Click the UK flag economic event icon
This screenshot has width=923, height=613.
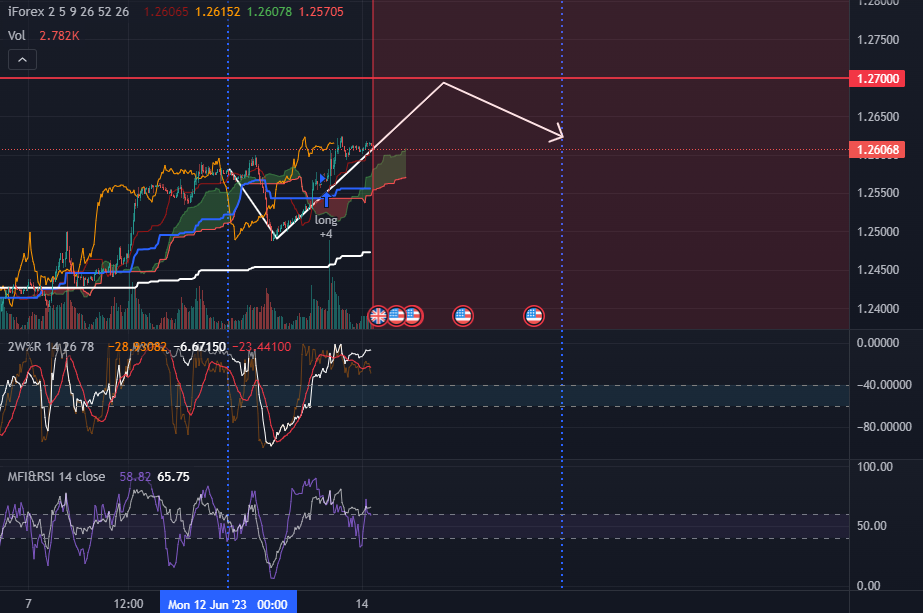click(x=378, y=316)
